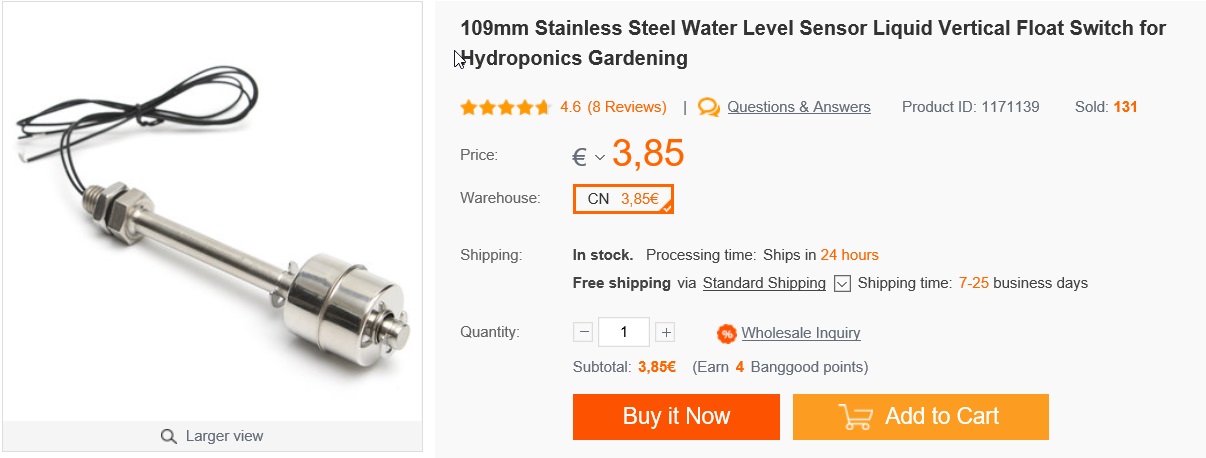Click the orange Wholesale Inquiry badge icon
This screenshot has width=1206, height=458.
pyautogui.click(x=727, y=333)
